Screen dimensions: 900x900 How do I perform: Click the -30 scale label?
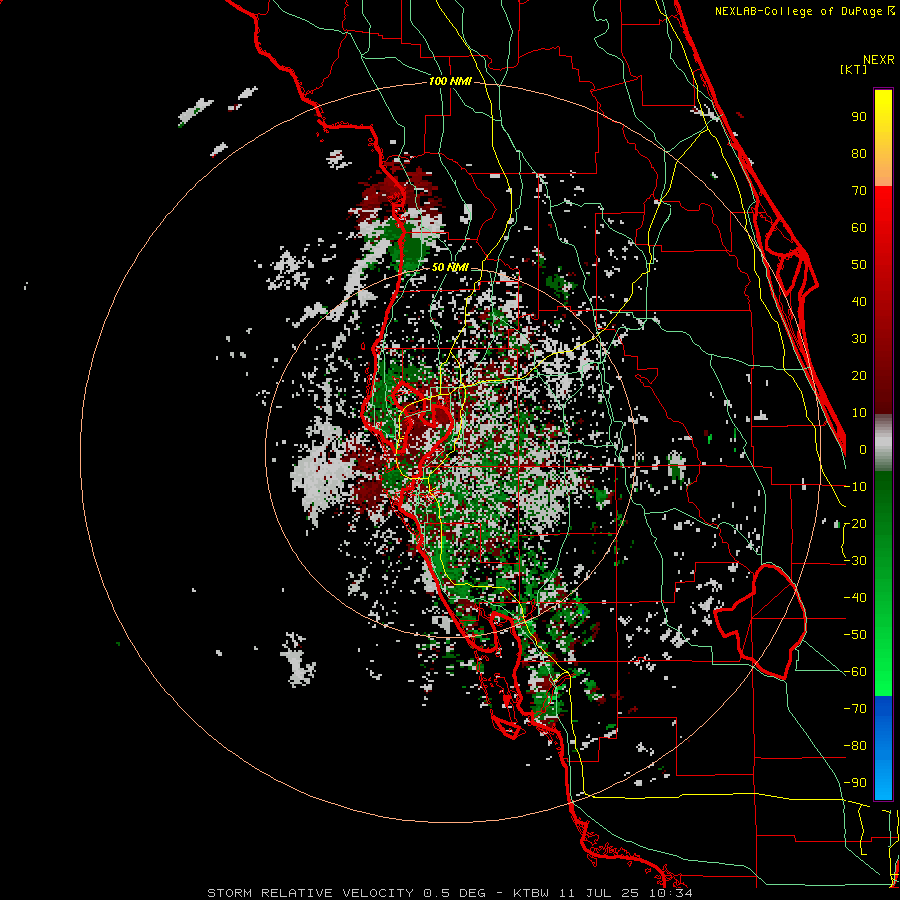click(x=855, y=561)
